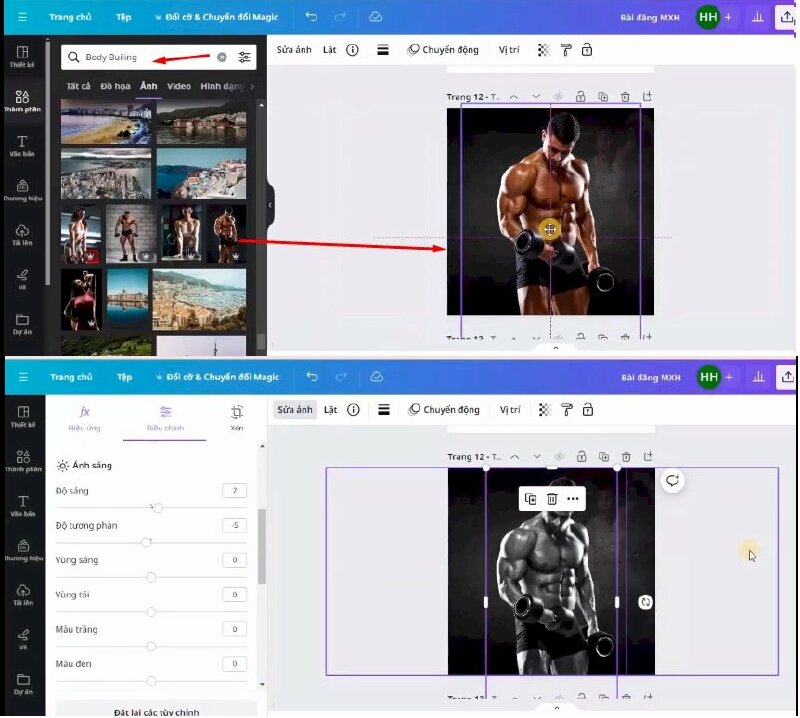Click the comment bubble icon beside the grayscale image
The height and width of the screenshot is (718, 800).
(x=672, y=481)
